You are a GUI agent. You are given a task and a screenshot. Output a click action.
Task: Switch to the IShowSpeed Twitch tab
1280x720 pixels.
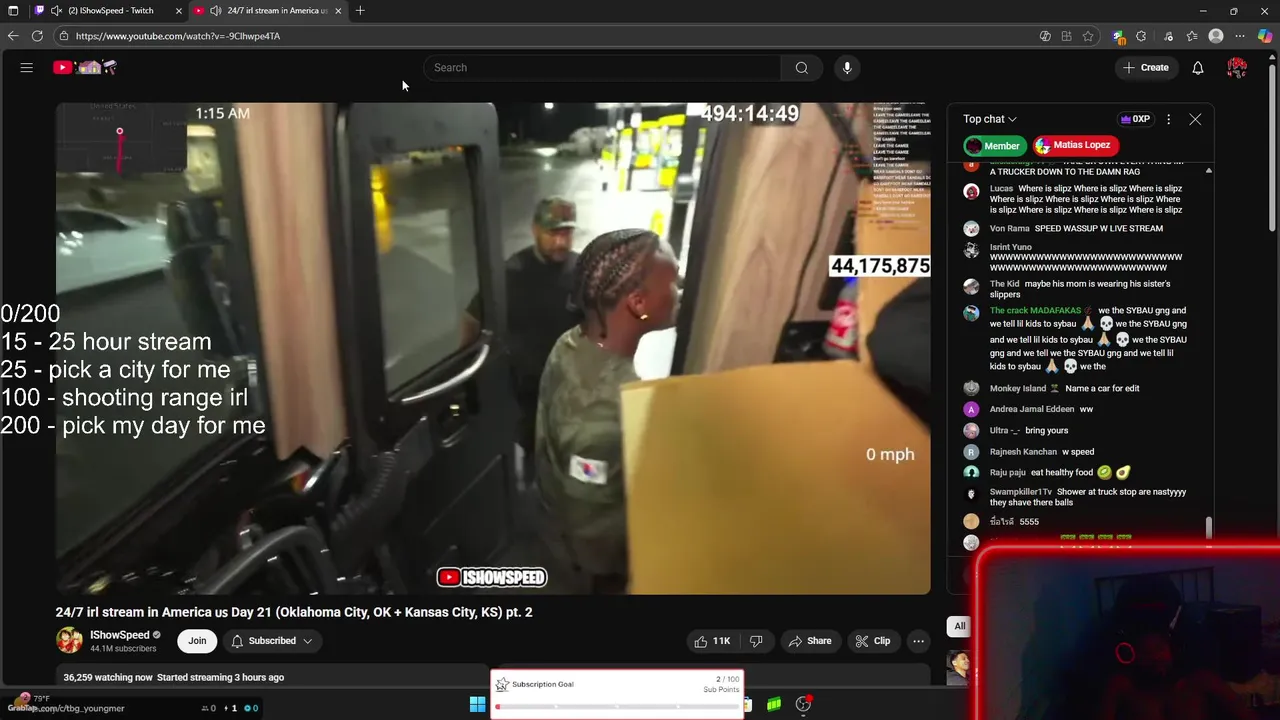point(108,11)
